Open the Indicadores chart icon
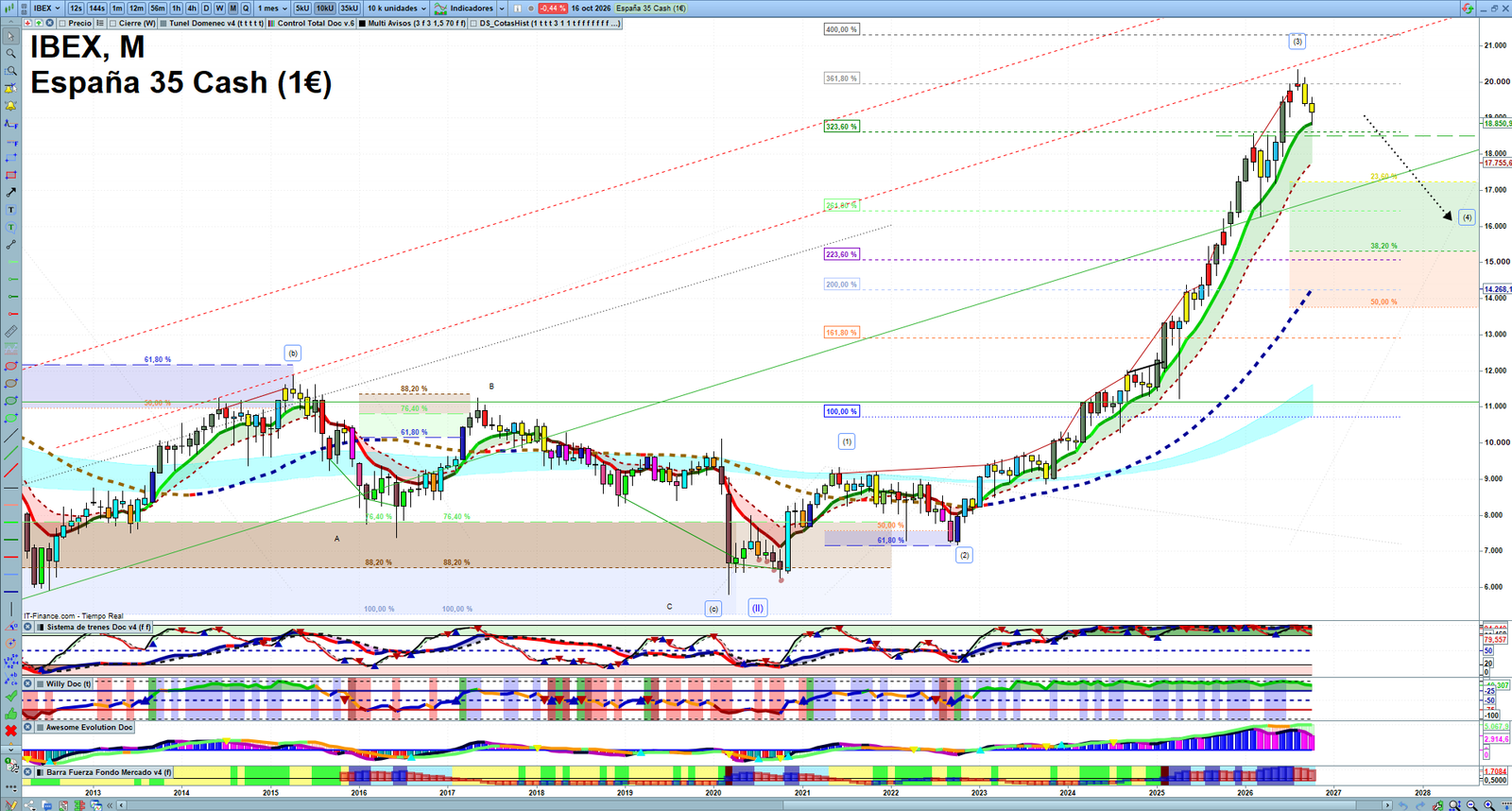This screenshot has width=1512, height=811. pyautogui.click(x=440, y=9)
